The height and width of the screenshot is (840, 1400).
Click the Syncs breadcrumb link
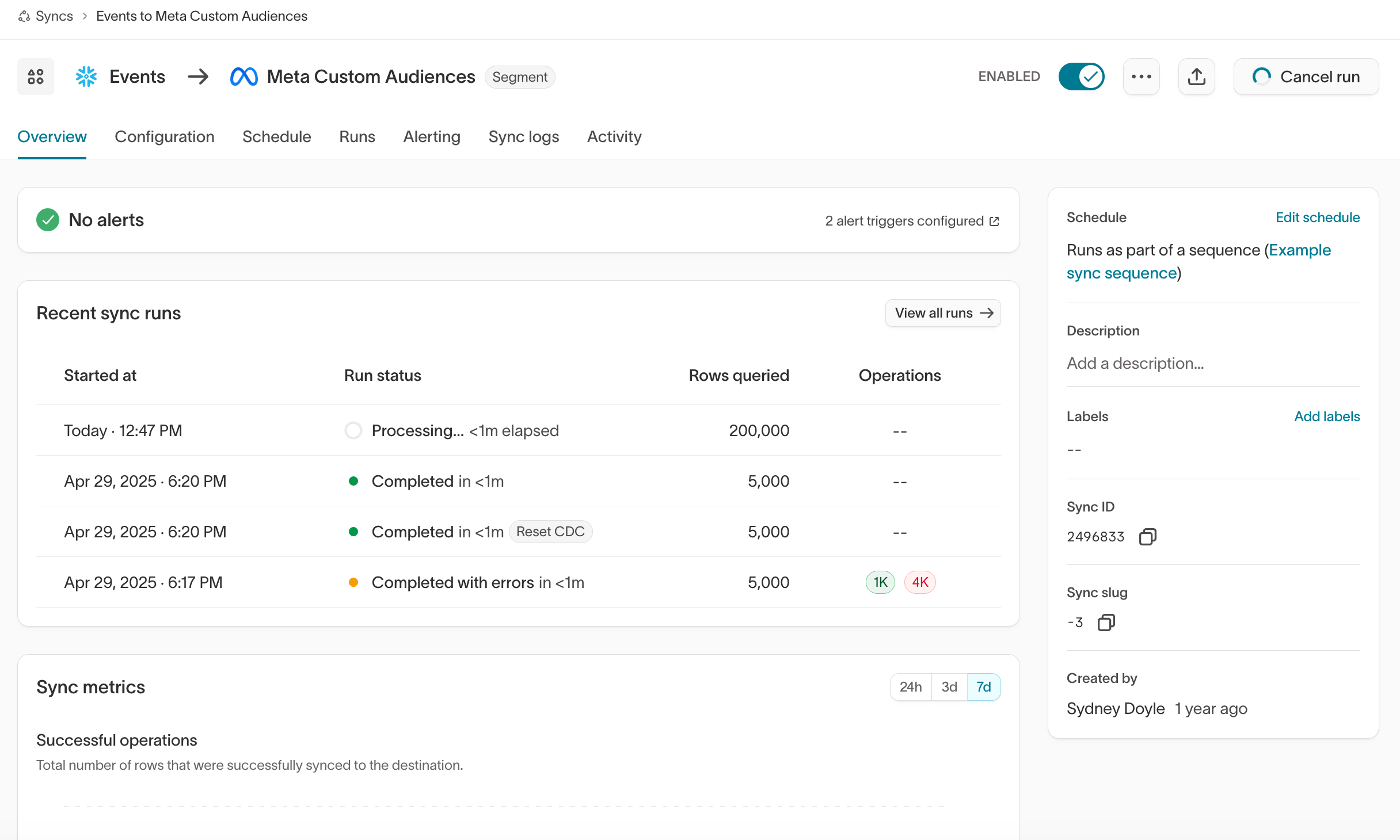(x=54, y=16)
